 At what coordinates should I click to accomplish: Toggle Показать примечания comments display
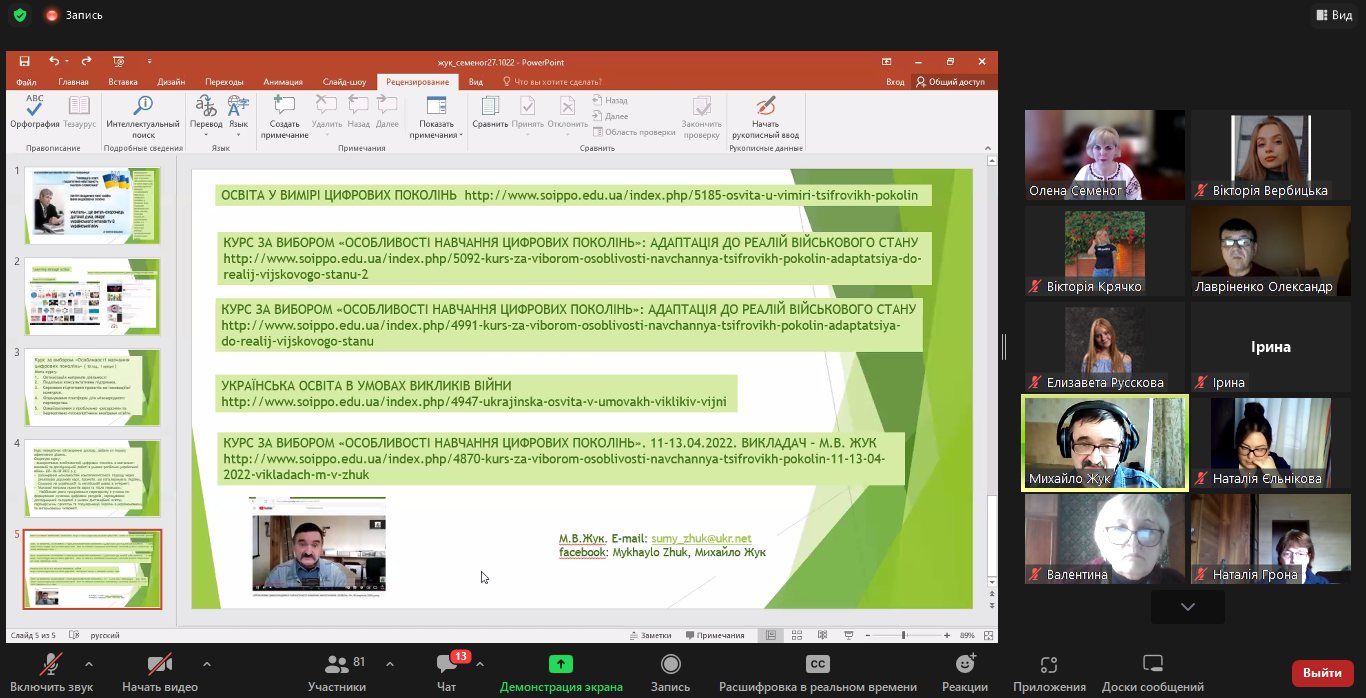[436, 116]
